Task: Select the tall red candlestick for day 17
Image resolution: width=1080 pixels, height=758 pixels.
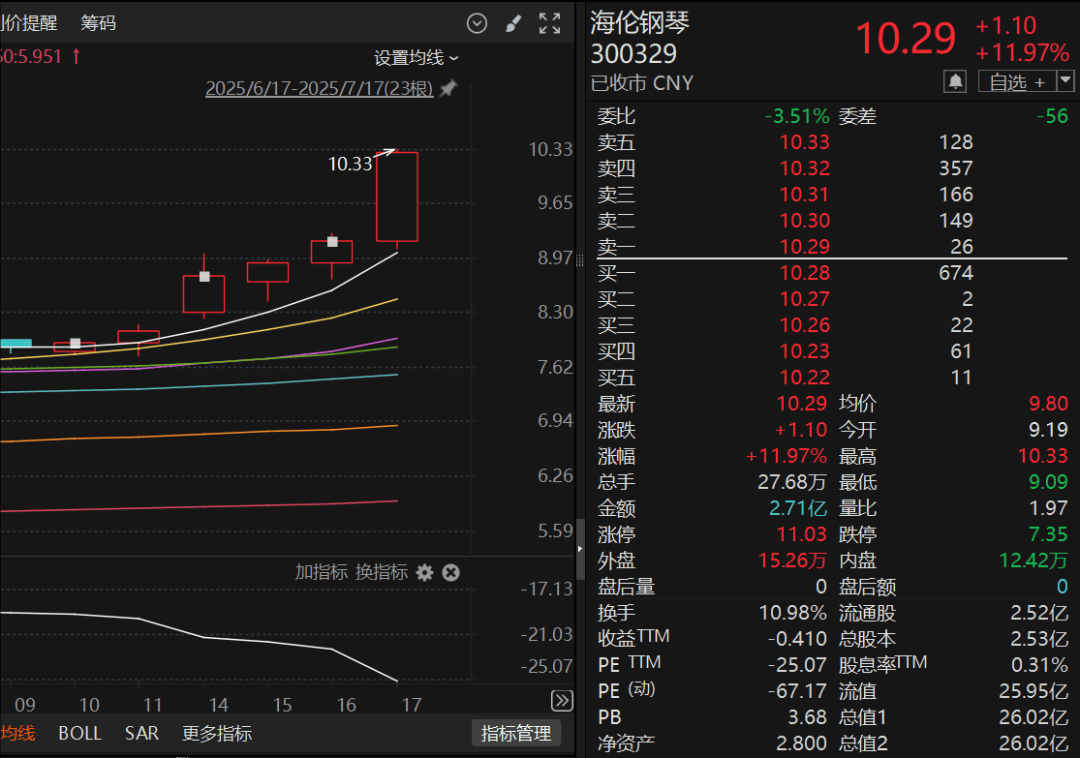Action: tap(397, 198)
